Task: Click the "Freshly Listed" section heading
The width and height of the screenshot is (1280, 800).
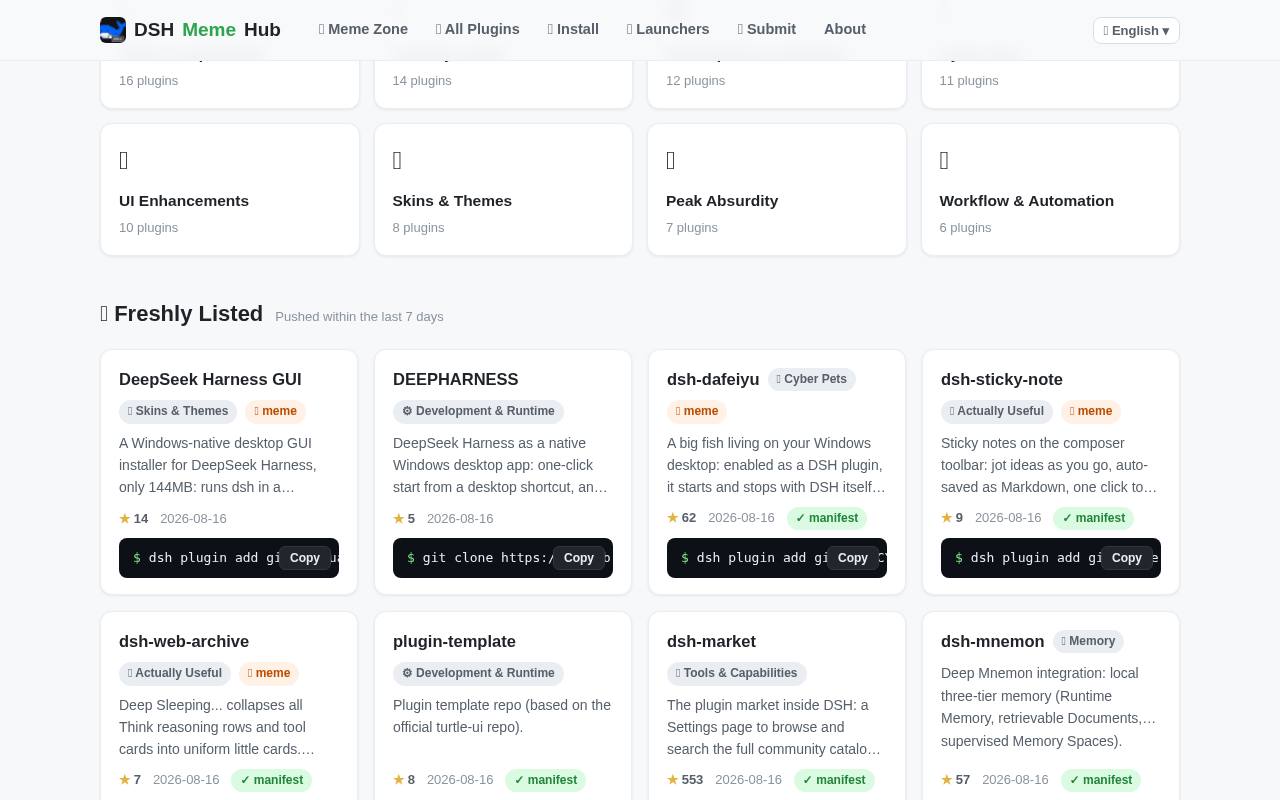Action: (182, 314)
